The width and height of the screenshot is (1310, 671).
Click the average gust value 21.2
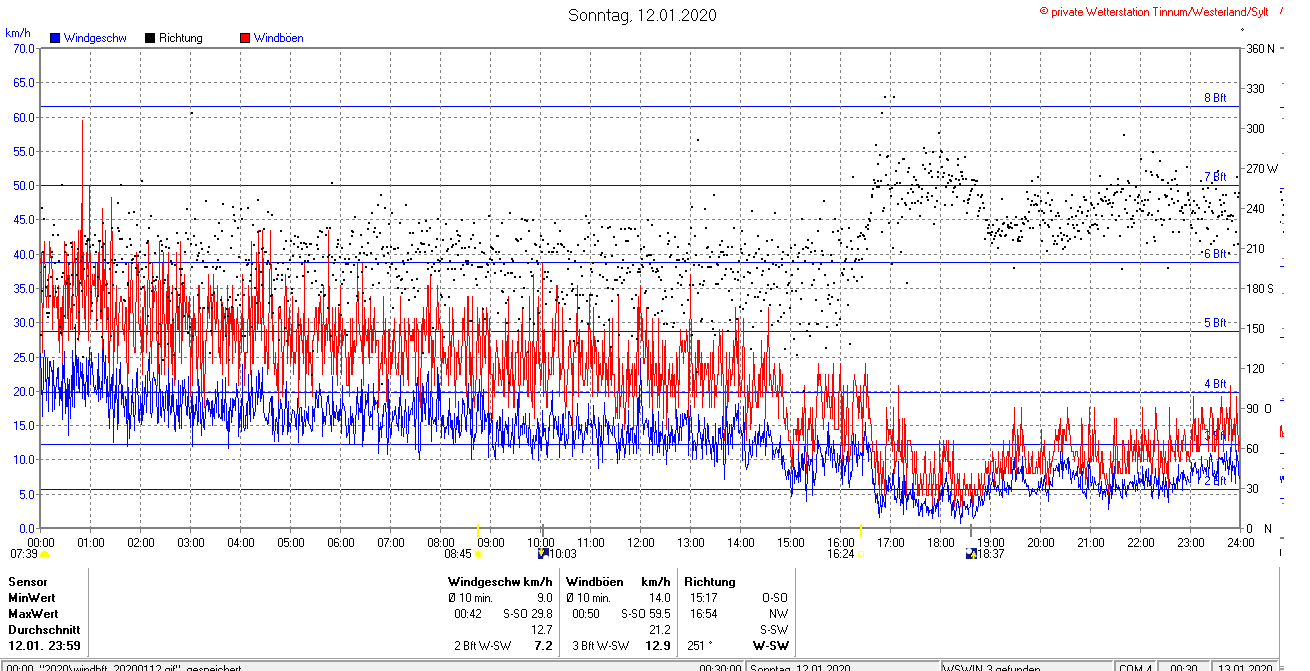[659, 630]
